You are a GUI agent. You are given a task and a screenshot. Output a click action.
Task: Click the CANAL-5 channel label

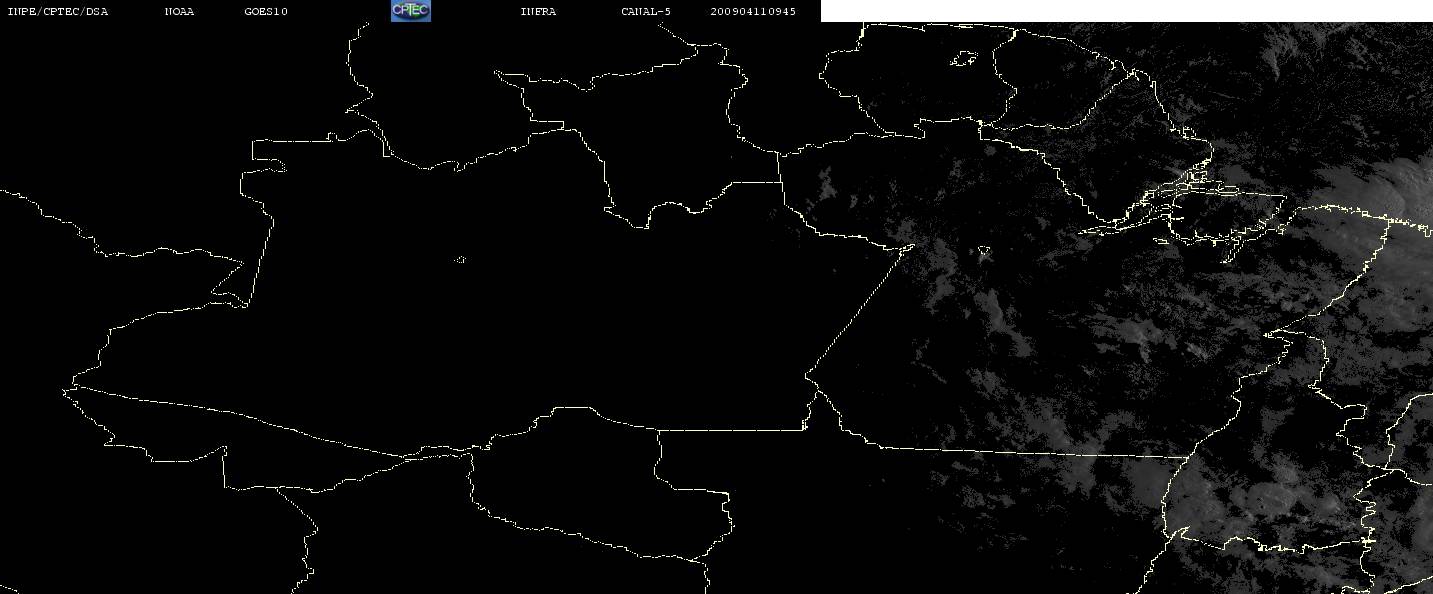(645, 12)
